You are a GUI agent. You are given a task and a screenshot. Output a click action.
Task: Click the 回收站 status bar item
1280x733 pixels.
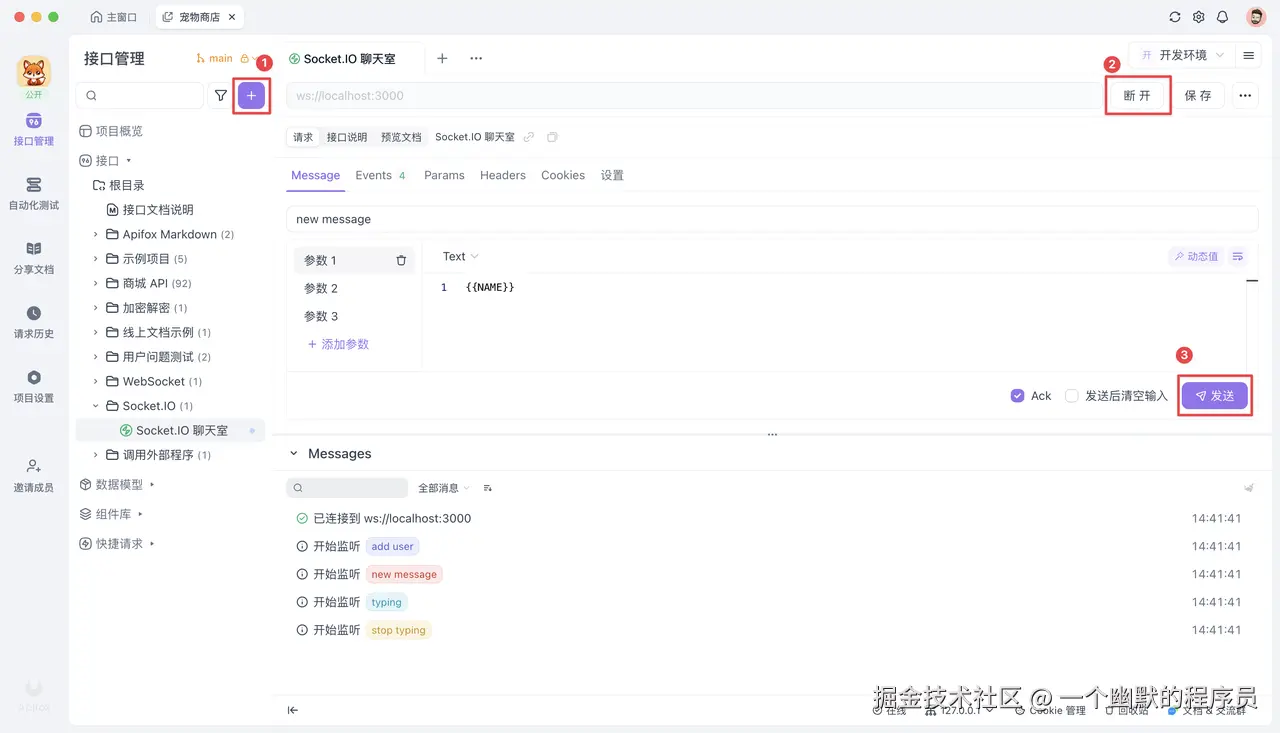pos(1126,710)
